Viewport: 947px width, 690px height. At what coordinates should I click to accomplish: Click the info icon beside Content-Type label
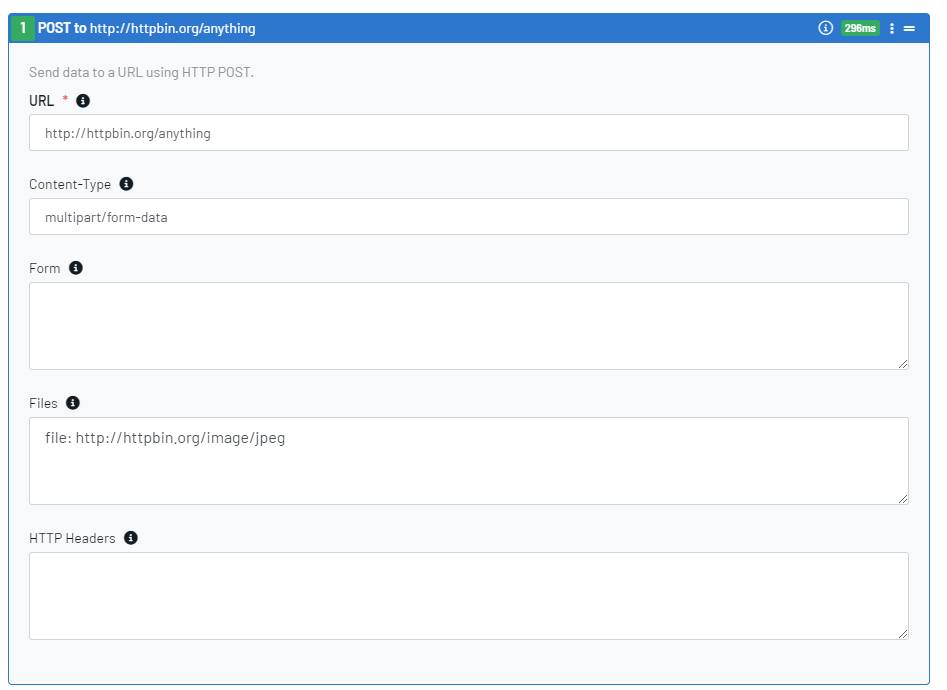coord(126,184)
